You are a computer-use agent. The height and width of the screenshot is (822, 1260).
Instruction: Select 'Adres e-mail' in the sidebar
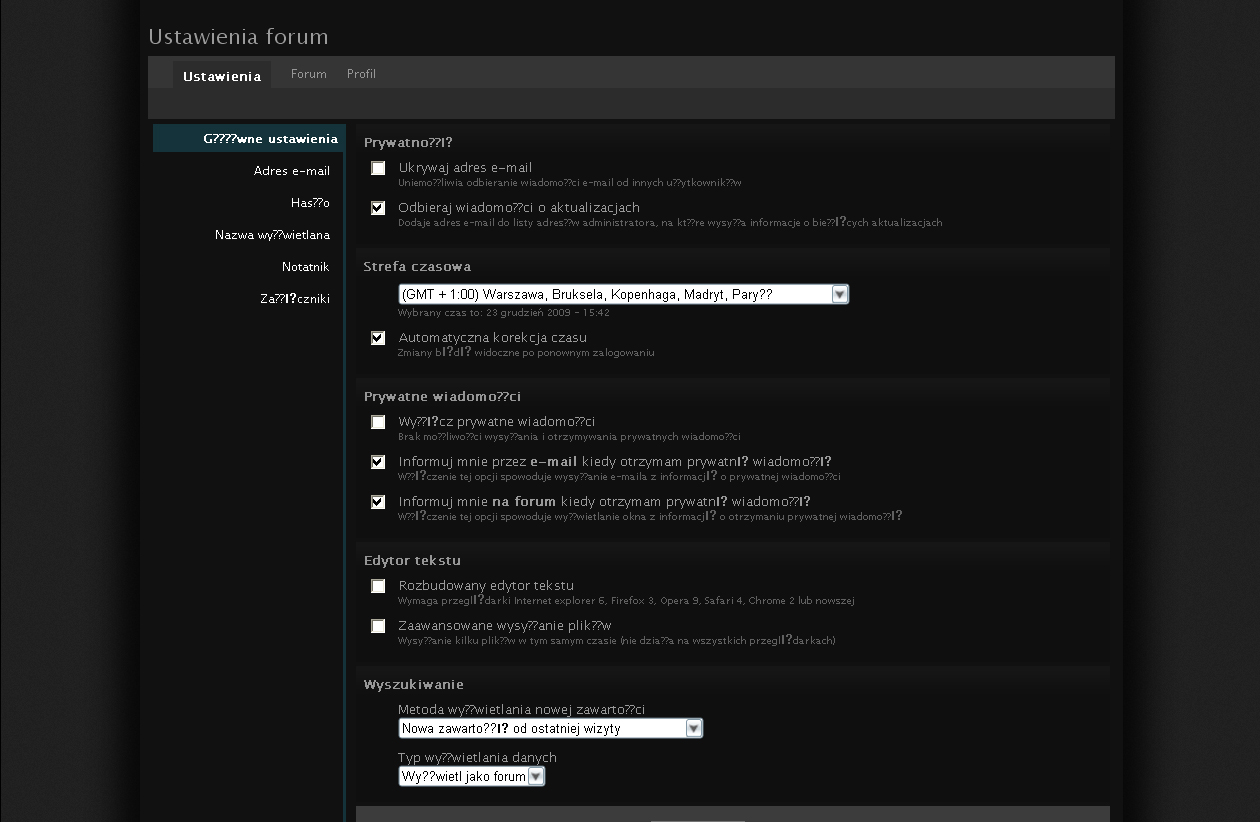coord(291,171)
